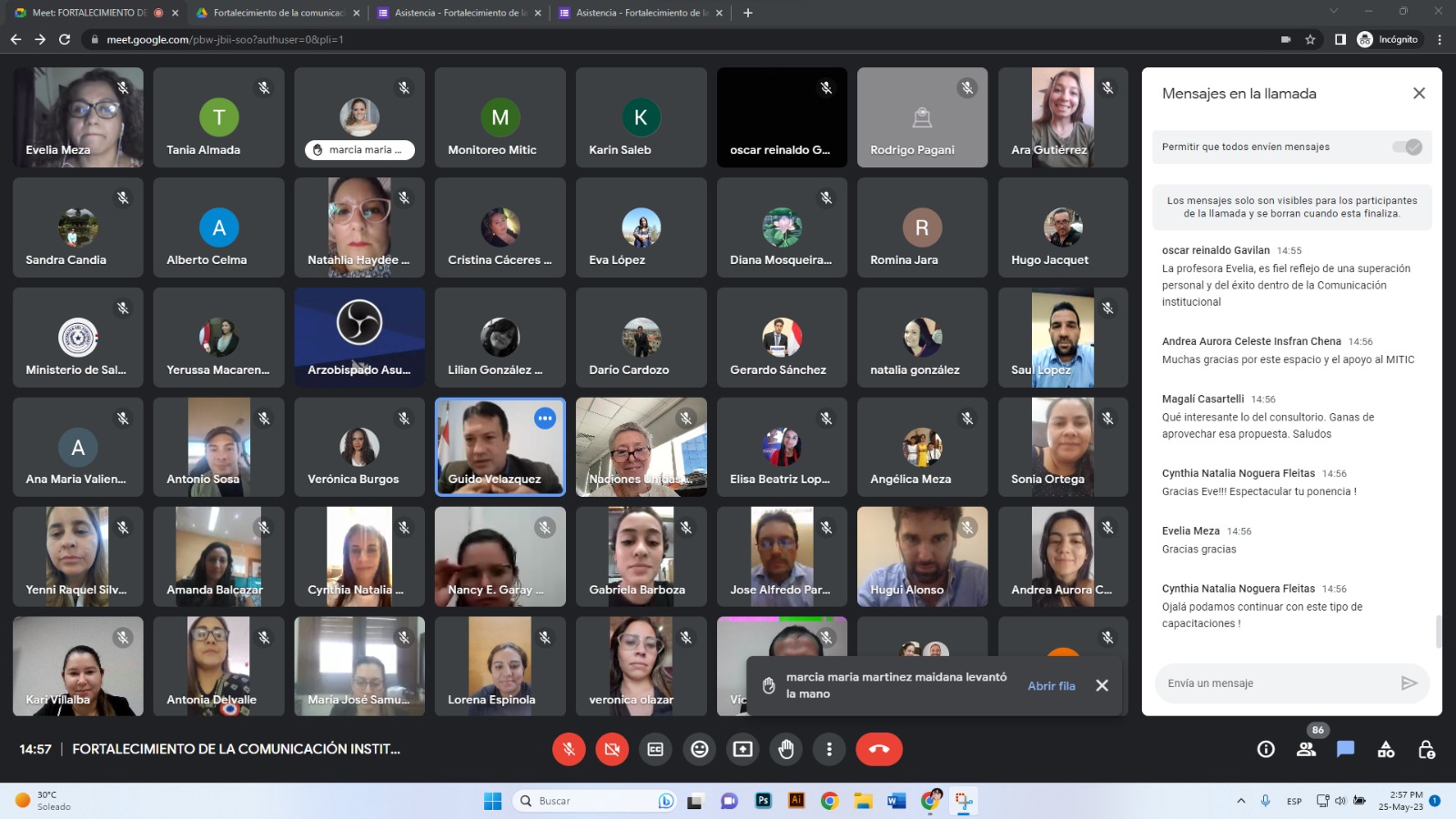Open the emoji reactions button
Viewport: 1456px width, 819px height.
click(x=699, y=749)
